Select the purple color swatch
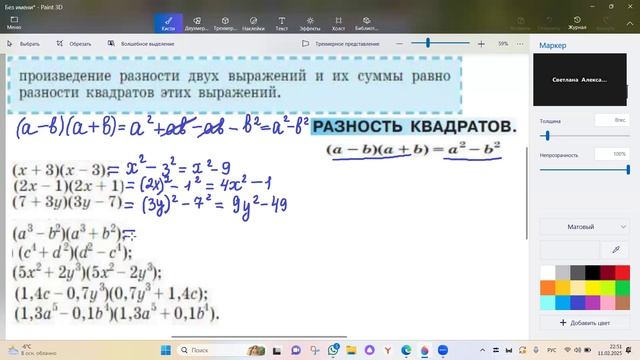 tap(593, 303)
